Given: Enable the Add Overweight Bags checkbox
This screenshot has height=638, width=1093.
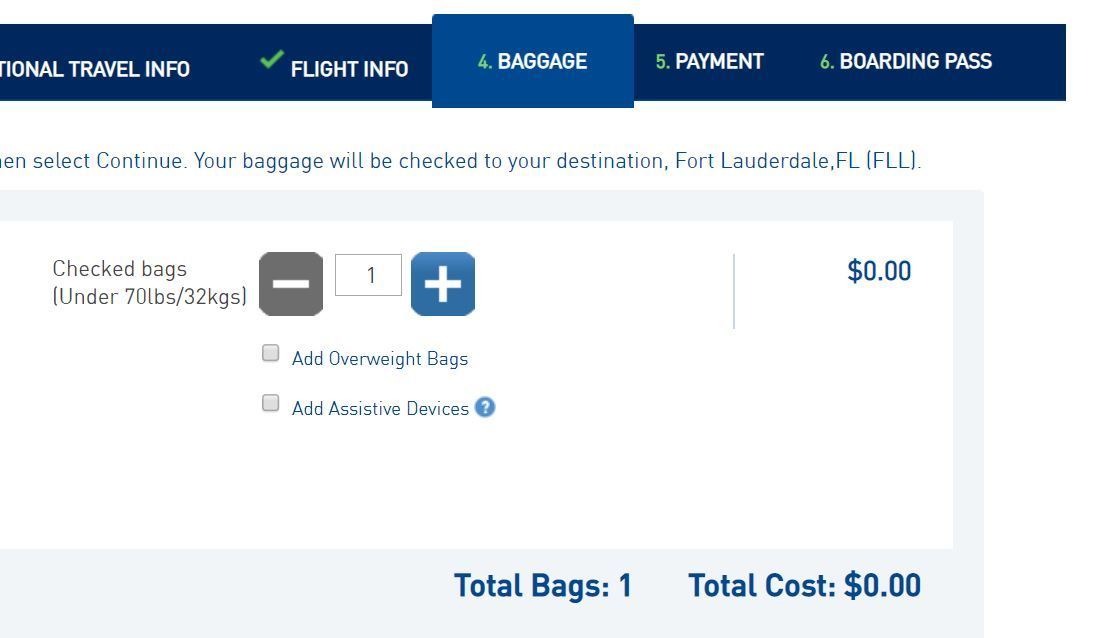Looking at the screenshot, I should coord(270,352).
